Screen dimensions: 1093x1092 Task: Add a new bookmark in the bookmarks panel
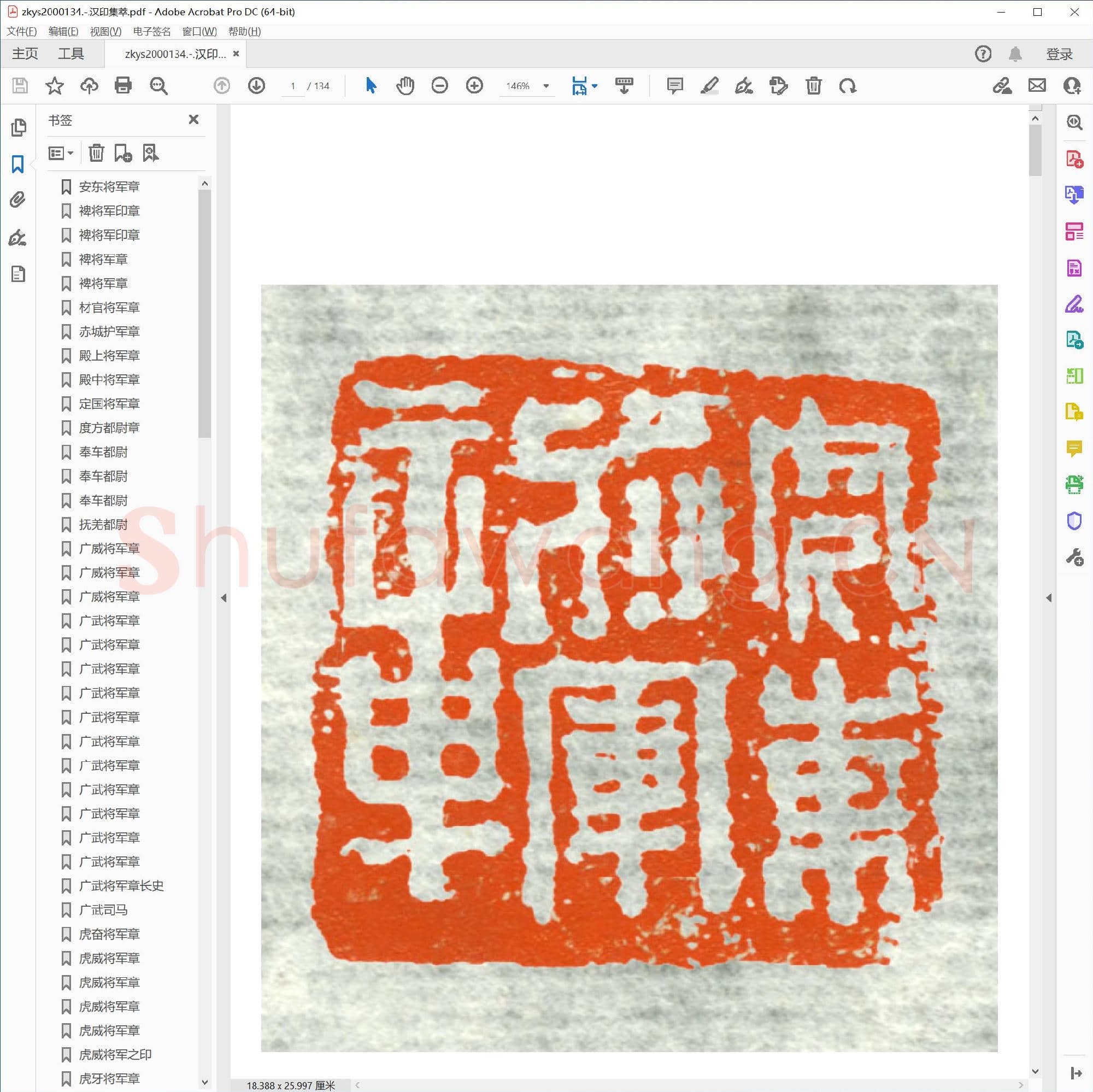coord(123,153)
